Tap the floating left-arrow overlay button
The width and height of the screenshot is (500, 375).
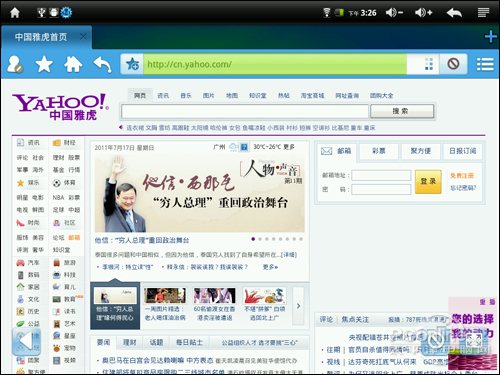click(26, 341)
